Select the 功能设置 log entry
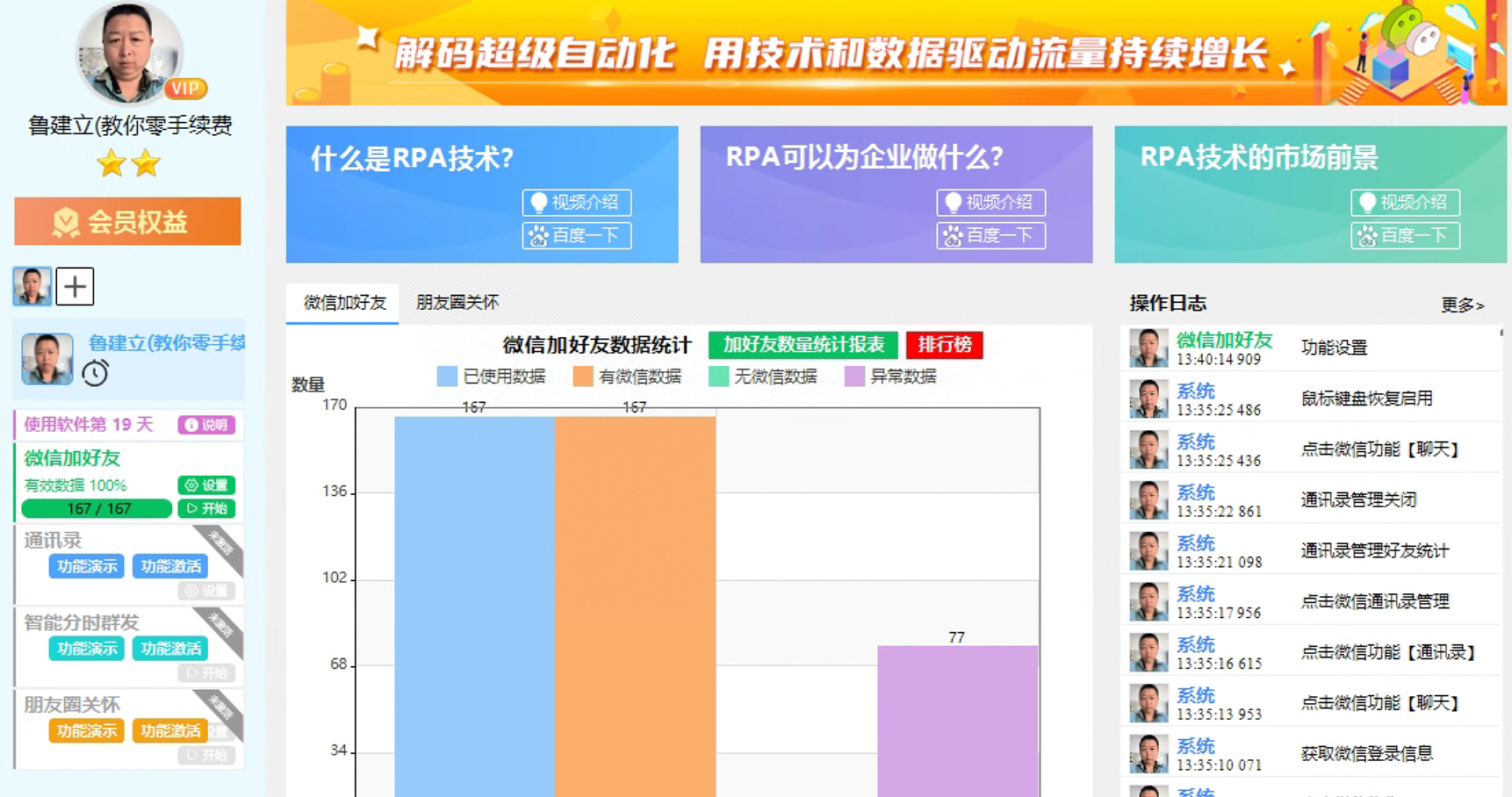Image resolution: width=1512 pixels, height=797 pixels. (1313, 348)
